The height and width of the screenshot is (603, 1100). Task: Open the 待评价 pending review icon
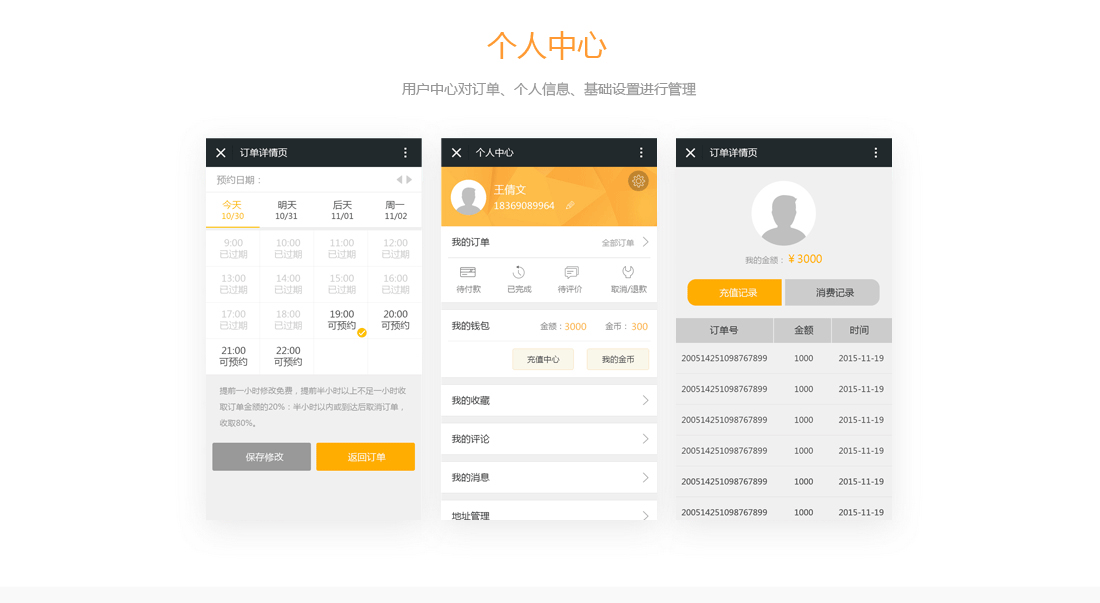click(x=570, y=279)
